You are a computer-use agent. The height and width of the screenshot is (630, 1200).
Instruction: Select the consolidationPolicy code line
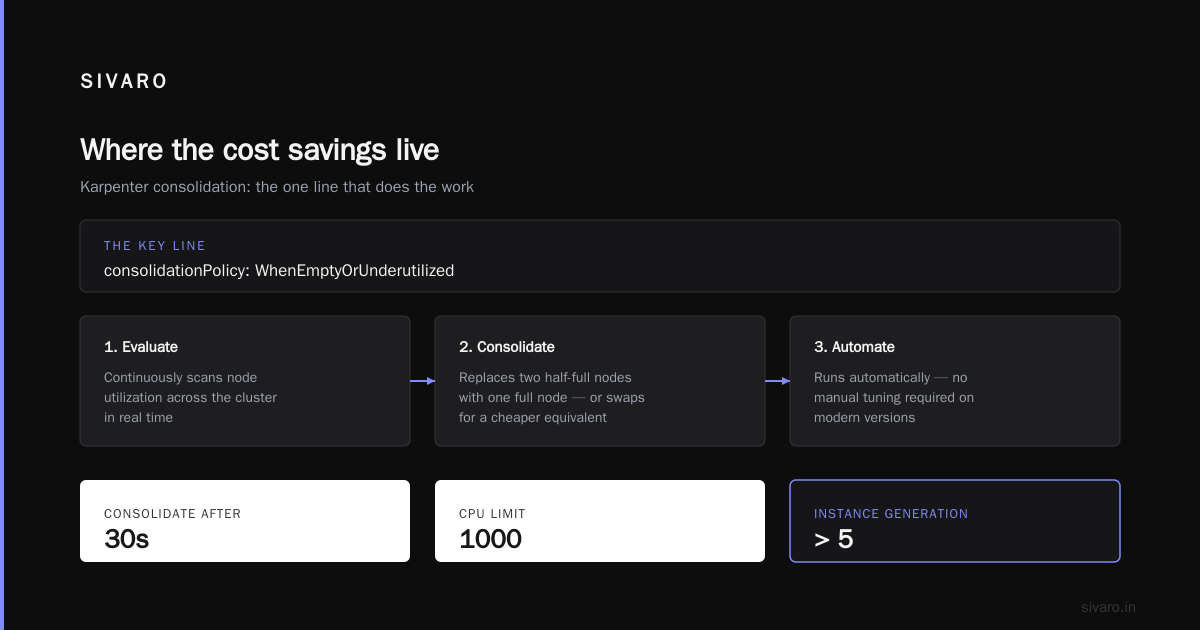[279, 270]
